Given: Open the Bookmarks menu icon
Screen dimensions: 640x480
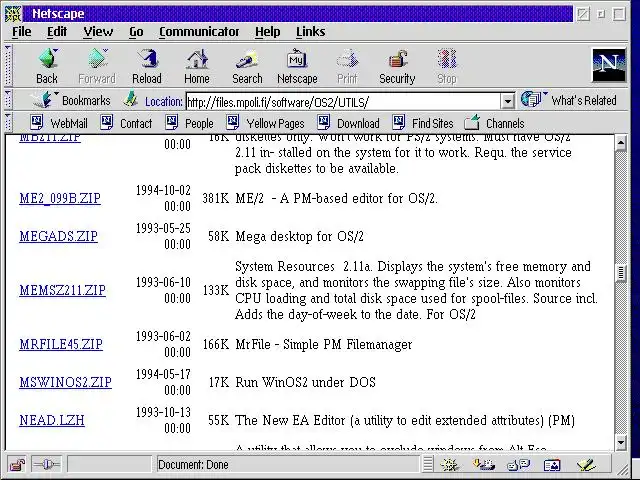Looking at the screenshot, I should click(45, 99).
